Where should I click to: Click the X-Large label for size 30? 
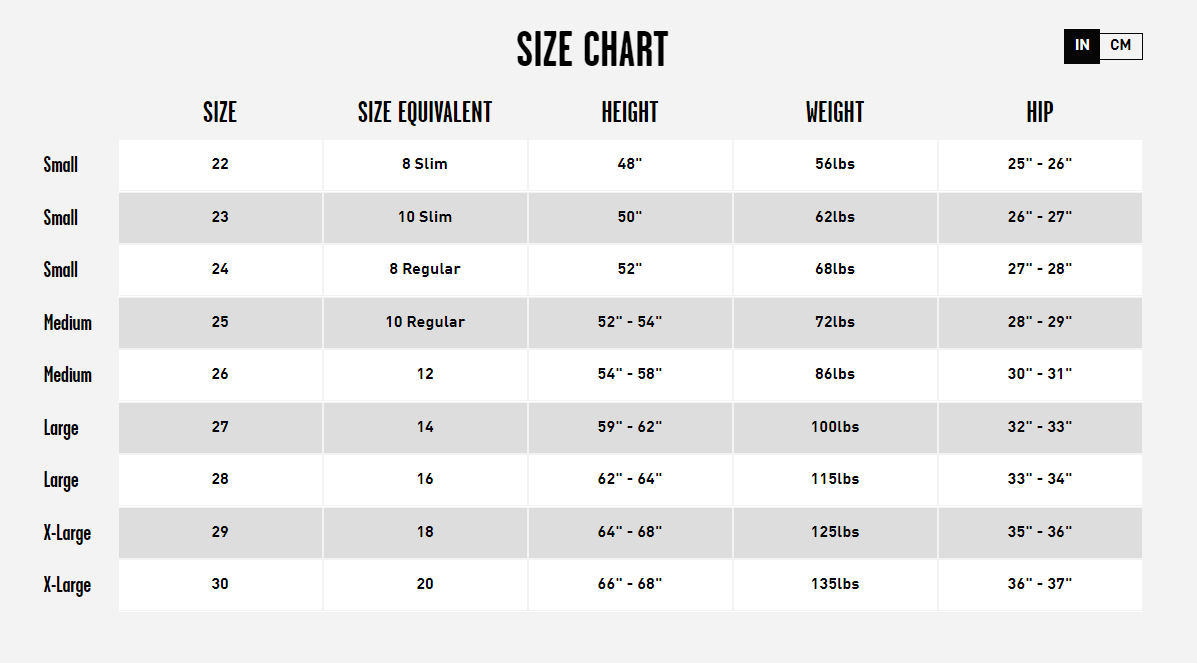pos(67,585)
